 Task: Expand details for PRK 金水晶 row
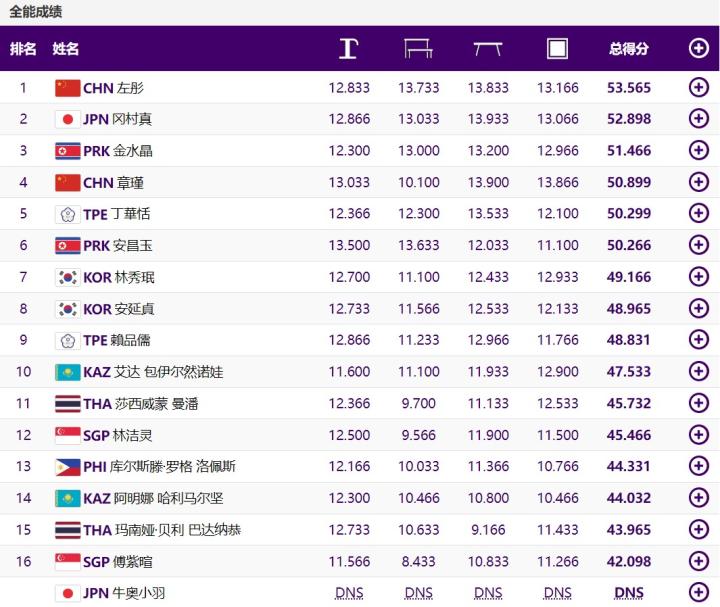(x=699, y=151)
